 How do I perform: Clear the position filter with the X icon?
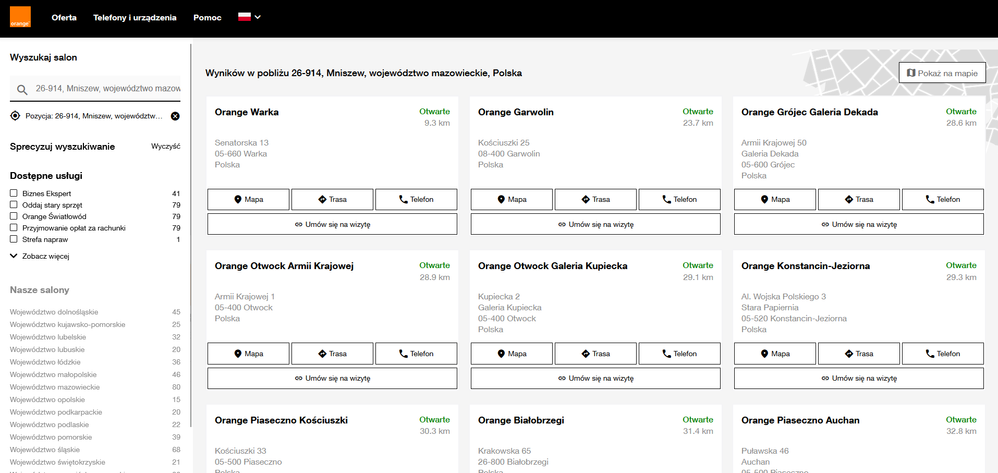pos(175,116)
